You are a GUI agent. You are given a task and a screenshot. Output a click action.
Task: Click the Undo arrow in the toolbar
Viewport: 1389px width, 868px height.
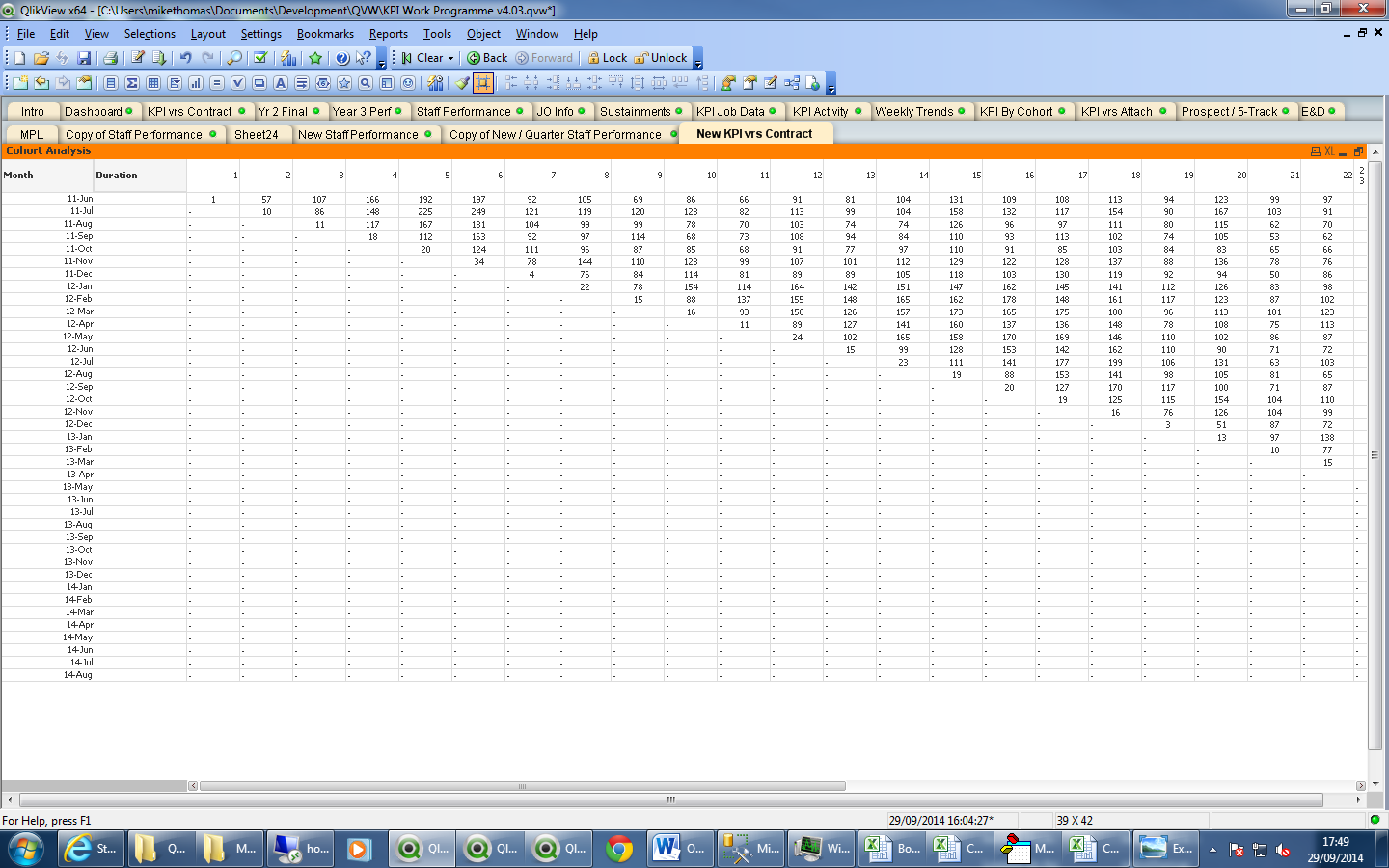[x=186, y=58]
